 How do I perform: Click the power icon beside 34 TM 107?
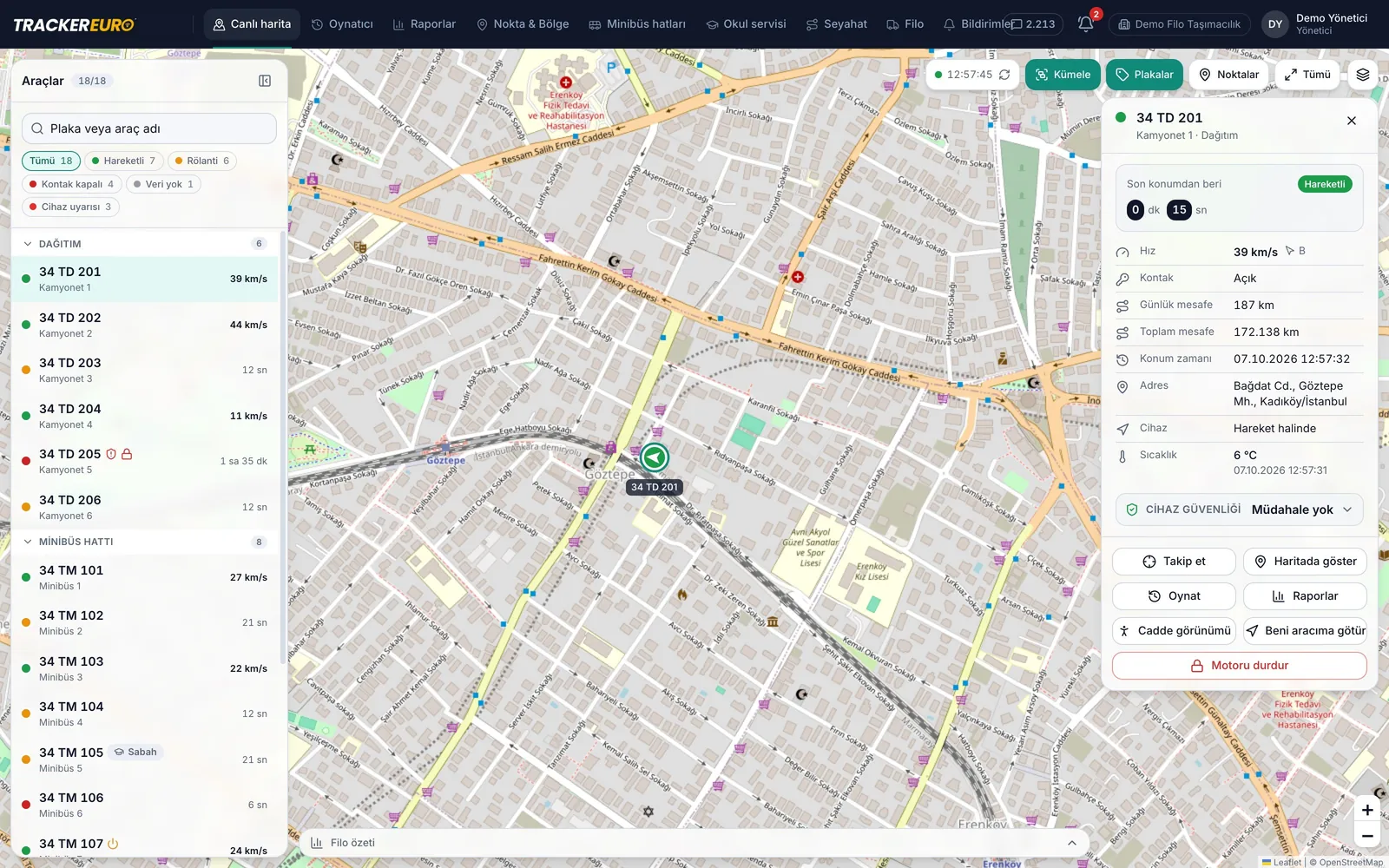pos(113,844)
